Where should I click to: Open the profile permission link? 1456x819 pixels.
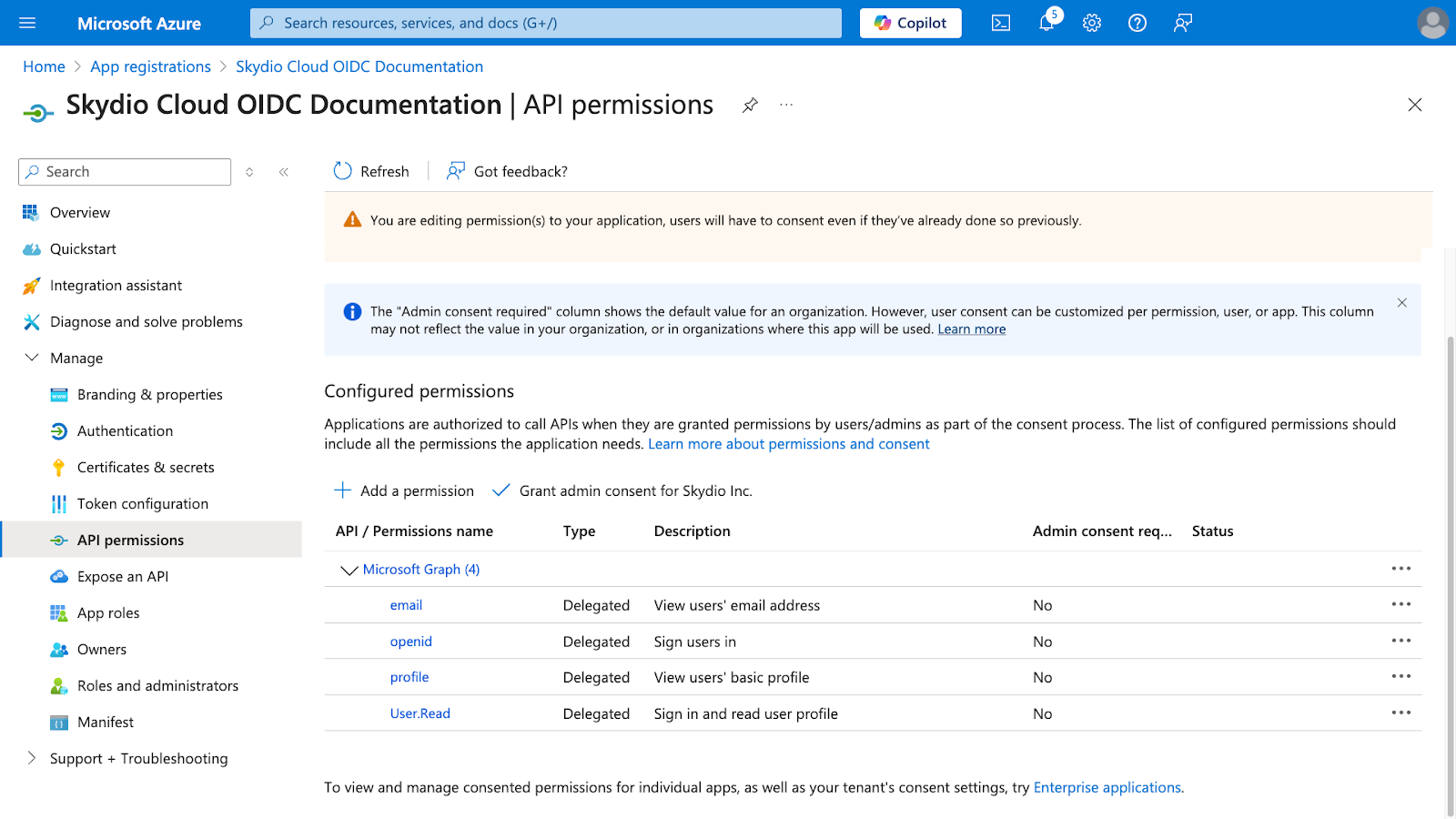coord(409,677)
